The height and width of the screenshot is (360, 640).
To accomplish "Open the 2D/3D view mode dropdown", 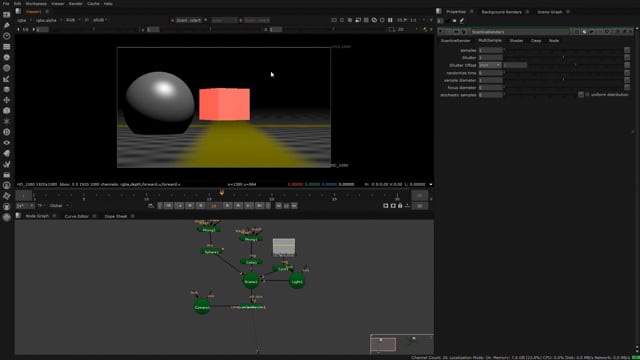I will 407,29.
